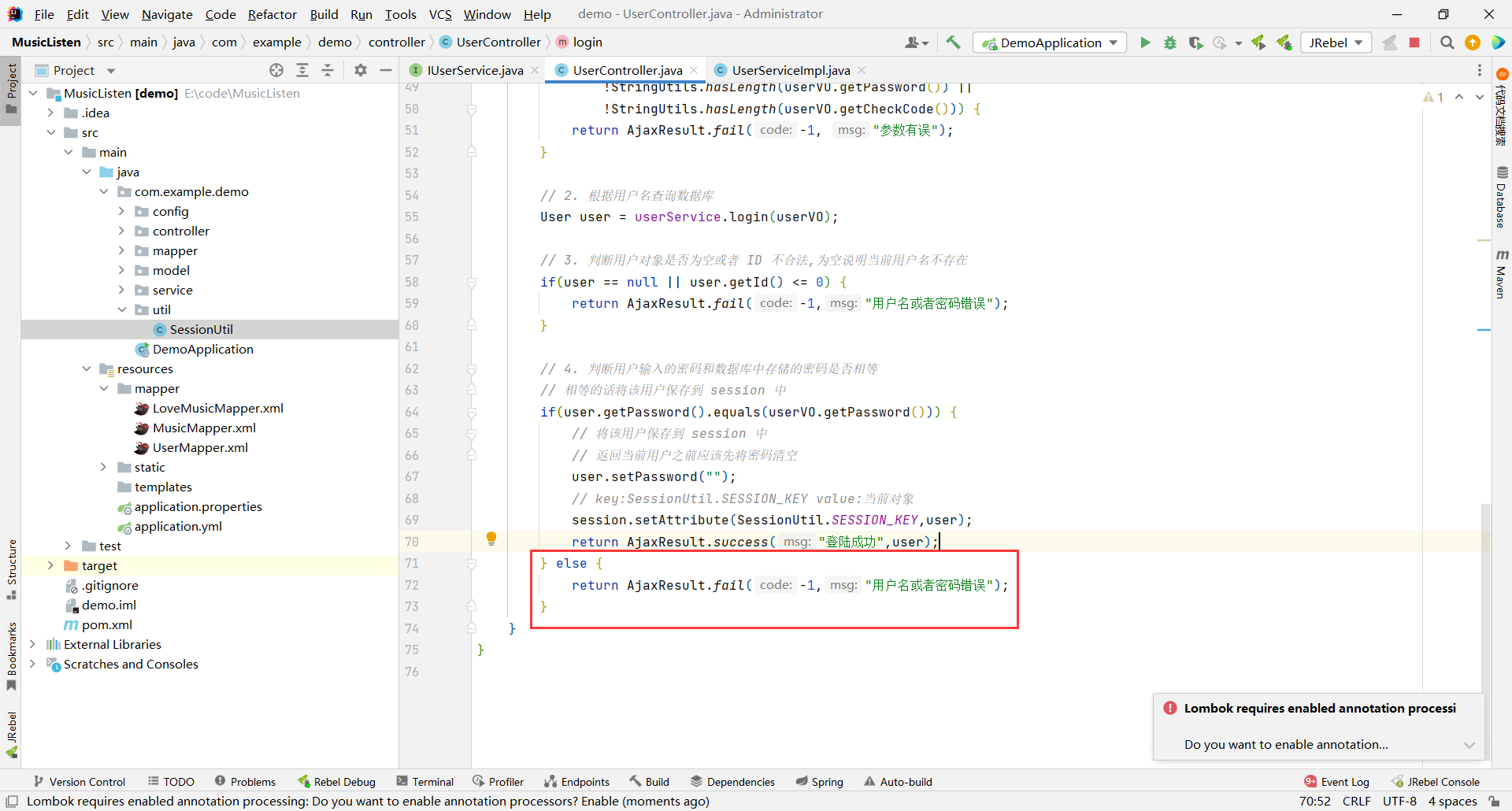Click the Event Log button
Image resolution: width=1512 pixels, height=811 pixels.
coord(1336,781)
